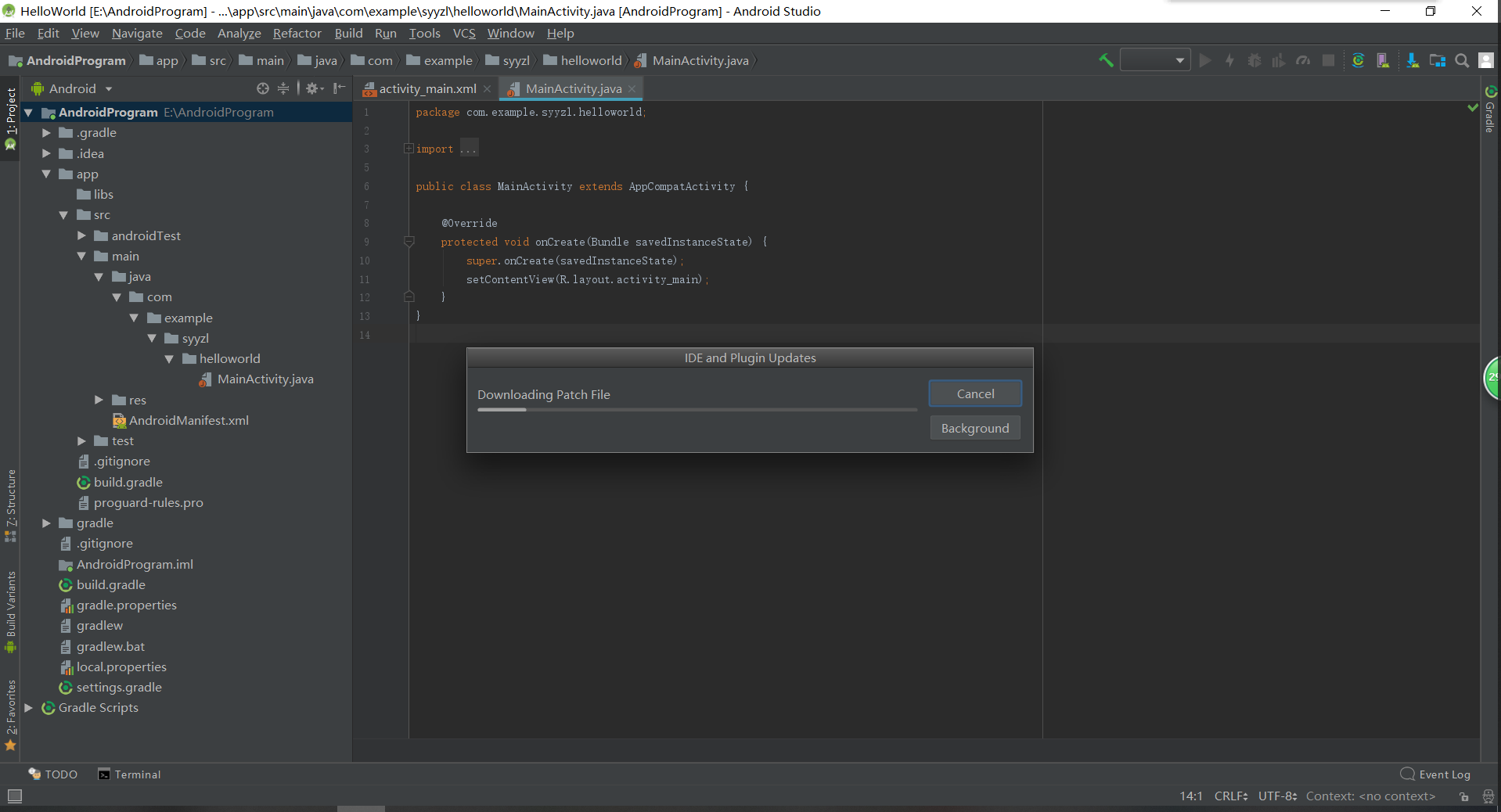Click UTF-8 encoding in status bar
Screen dimensions: 1501x812
click(1277, 796)
